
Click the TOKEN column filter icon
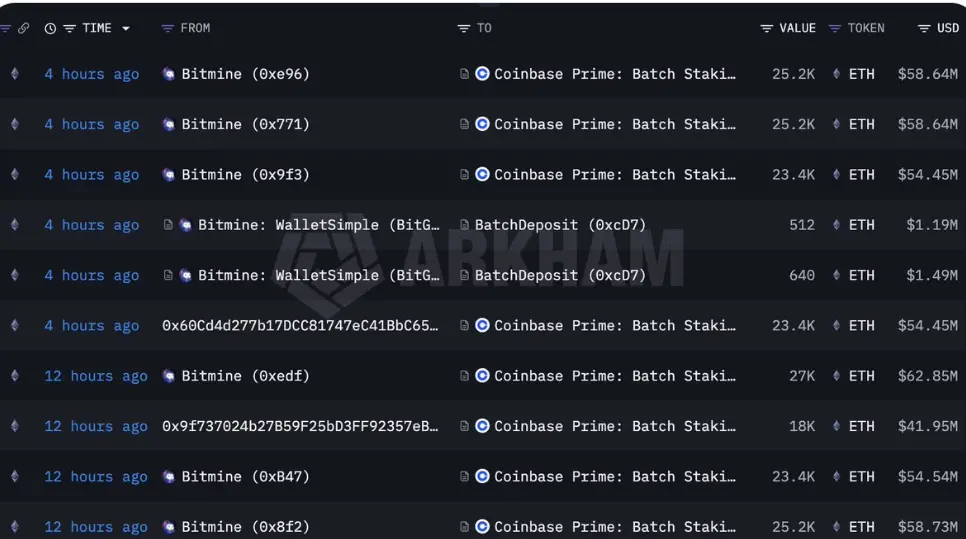835,28
